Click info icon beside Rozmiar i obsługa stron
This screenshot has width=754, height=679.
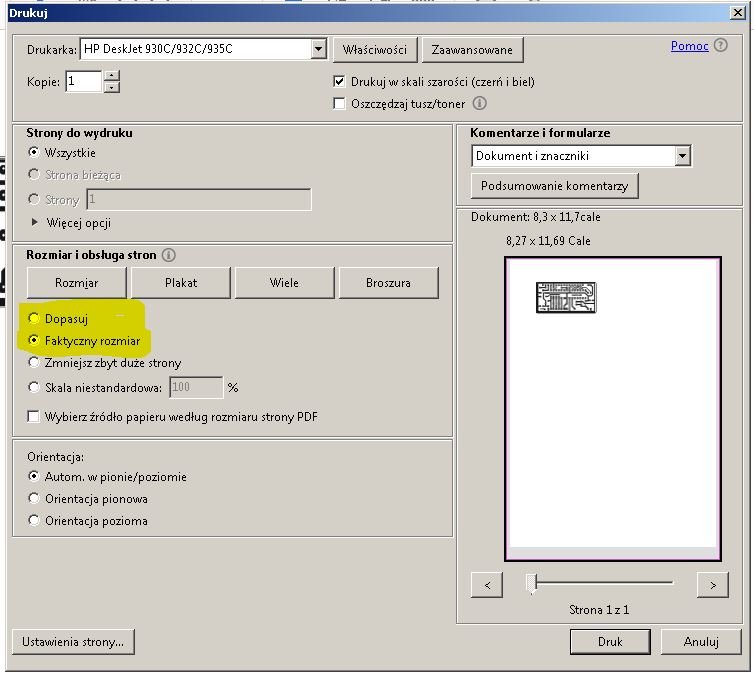click(169, 255)
